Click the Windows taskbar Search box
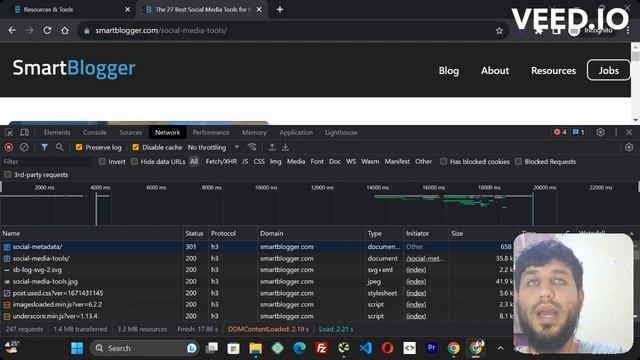The image size is (640, 360). pos(144,348)
